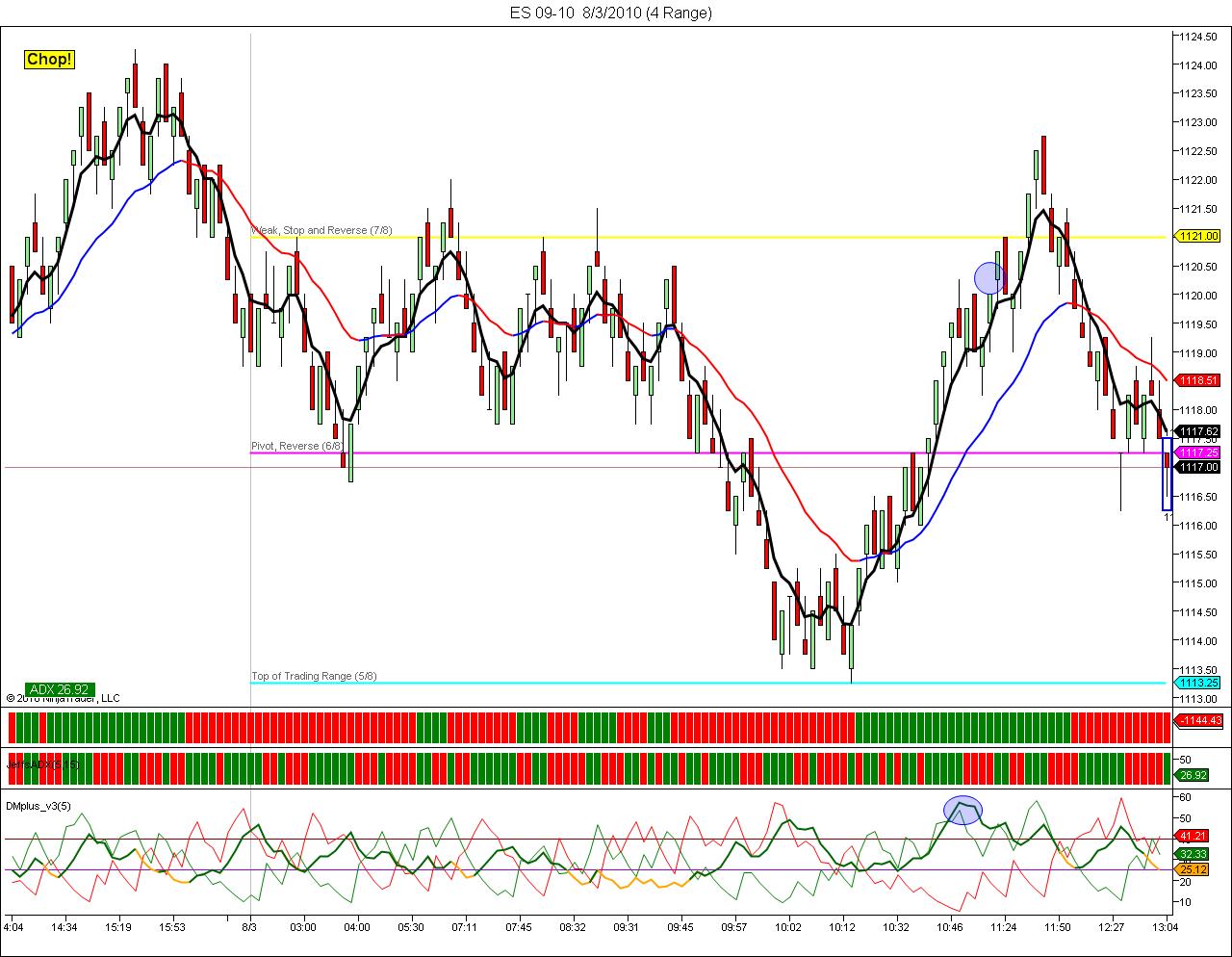Click the 12:27 time axis label

coord(1112,927)
